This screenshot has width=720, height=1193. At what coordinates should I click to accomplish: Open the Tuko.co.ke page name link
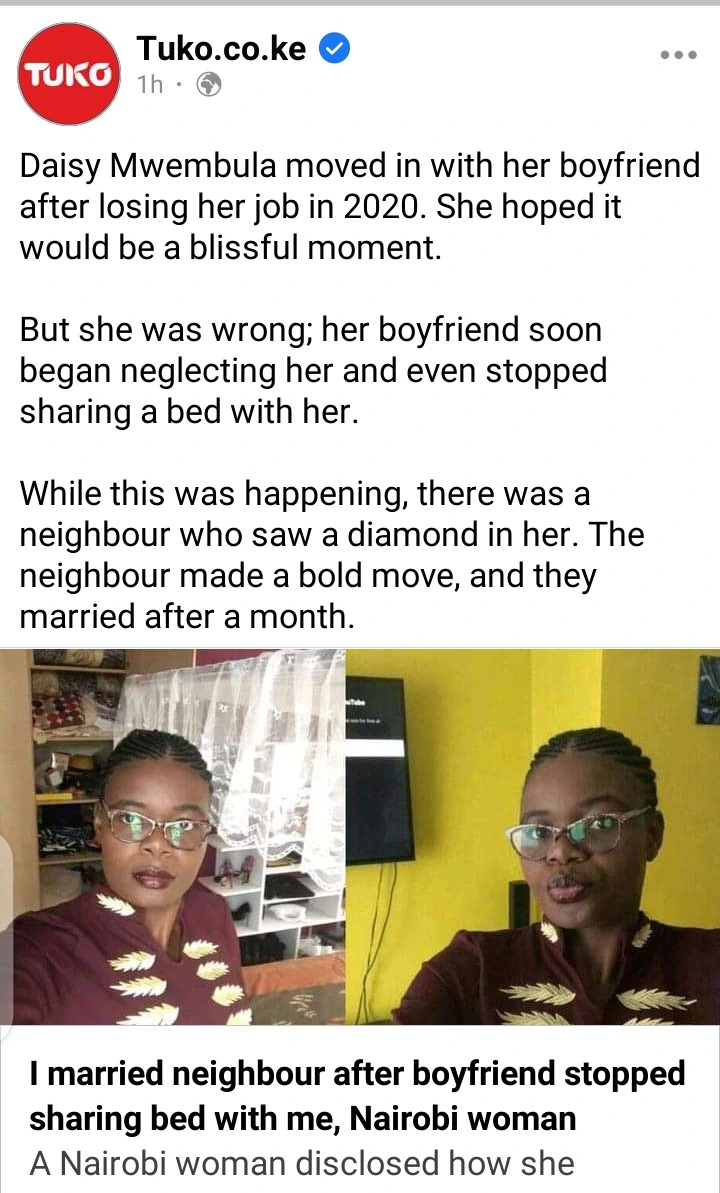point(221,49)
